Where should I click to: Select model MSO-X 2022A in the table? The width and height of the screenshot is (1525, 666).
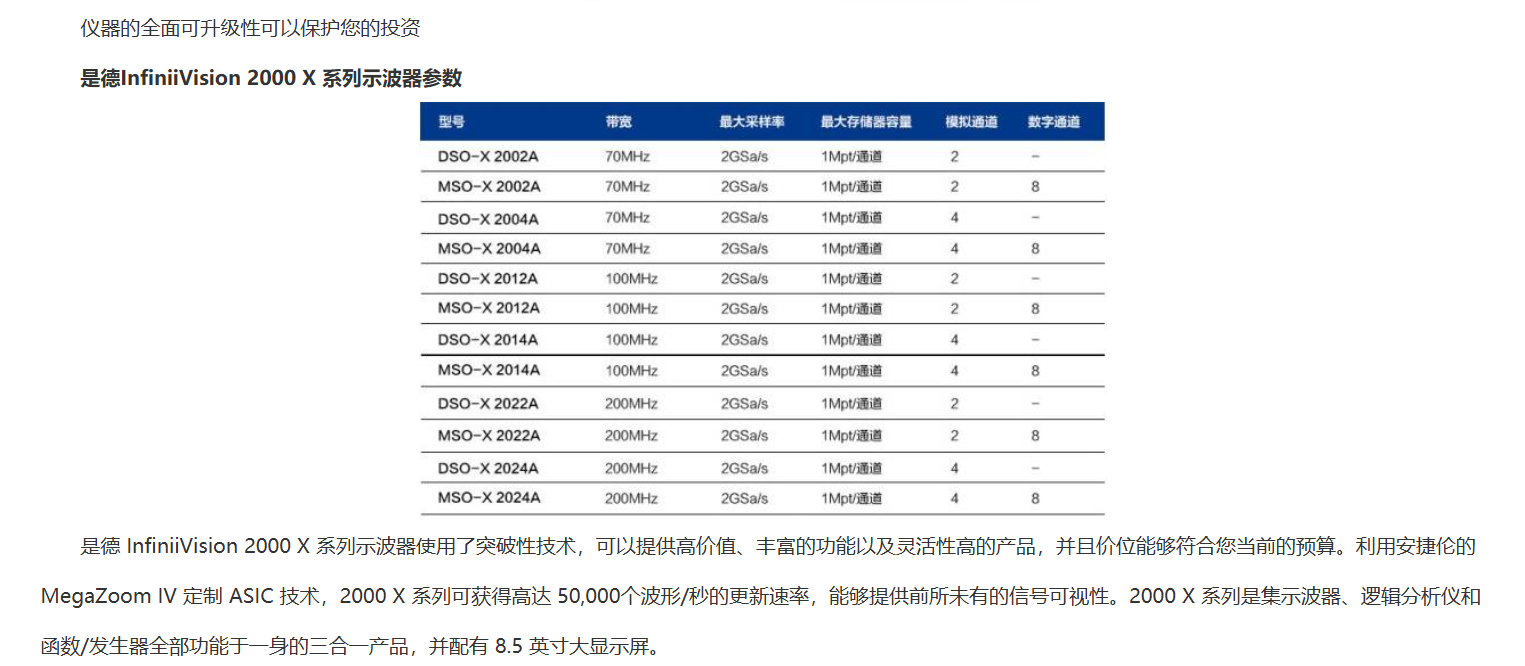489,436
